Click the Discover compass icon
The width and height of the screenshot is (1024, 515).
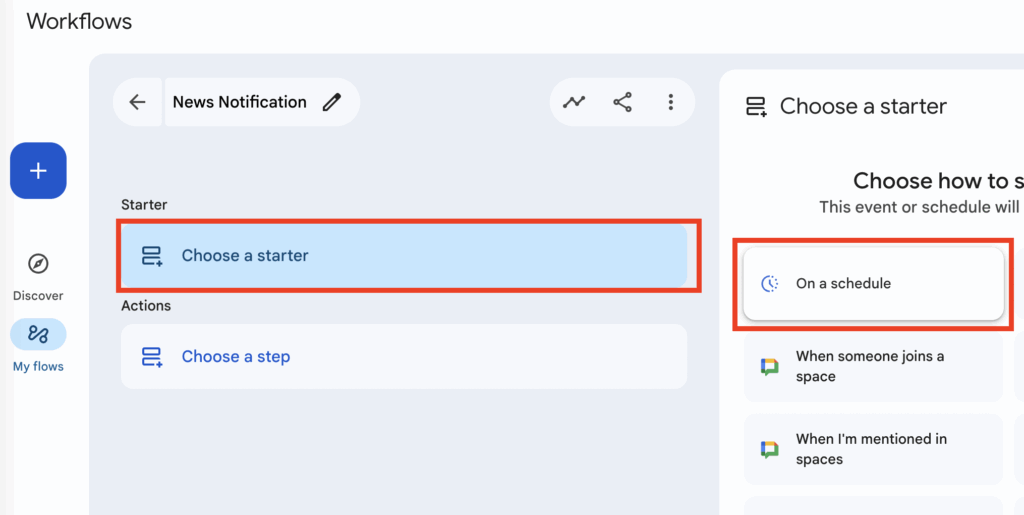[38, 264]
